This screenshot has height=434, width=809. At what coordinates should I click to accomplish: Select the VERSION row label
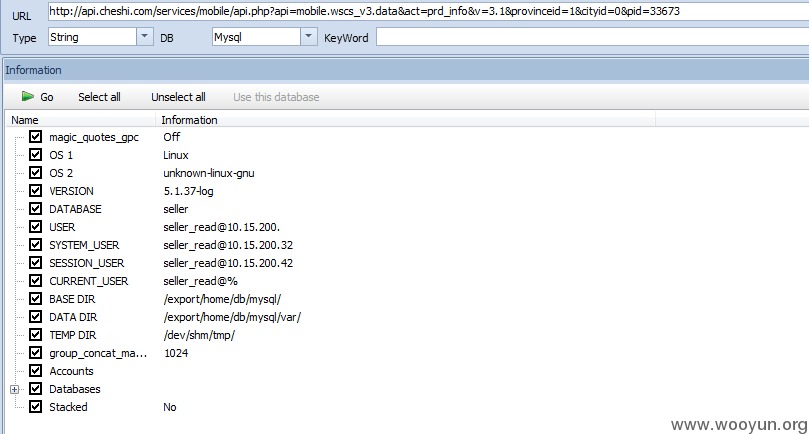pyautogui.click(x=71, y=191)
